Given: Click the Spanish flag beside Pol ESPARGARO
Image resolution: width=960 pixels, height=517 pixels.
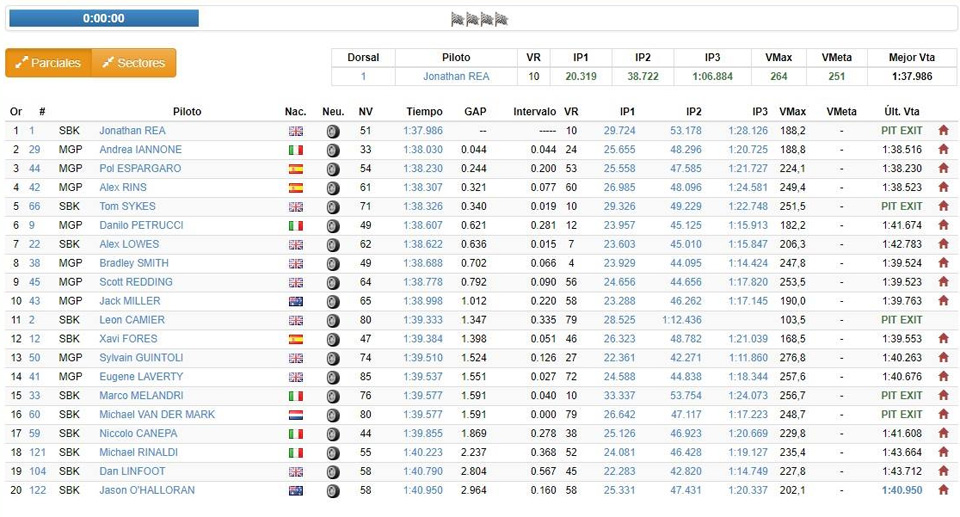Looking at the screenshot, I should pos(296,169).
